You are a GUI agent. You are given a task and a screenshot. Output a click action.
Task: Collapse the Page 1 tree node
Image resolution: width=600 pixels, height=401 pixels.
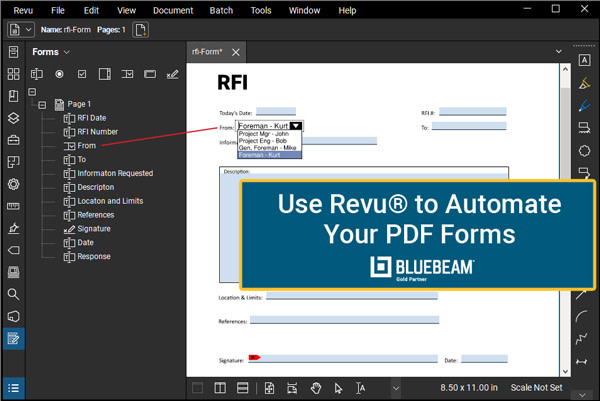pyautogui.click(x=42, y=105)
